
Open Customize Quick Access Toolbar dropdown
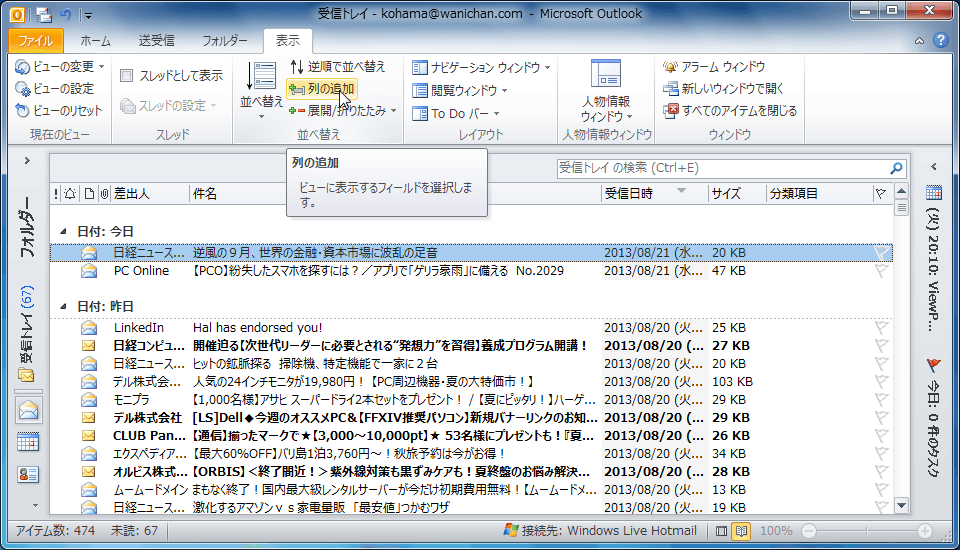[x=88, y=15]
